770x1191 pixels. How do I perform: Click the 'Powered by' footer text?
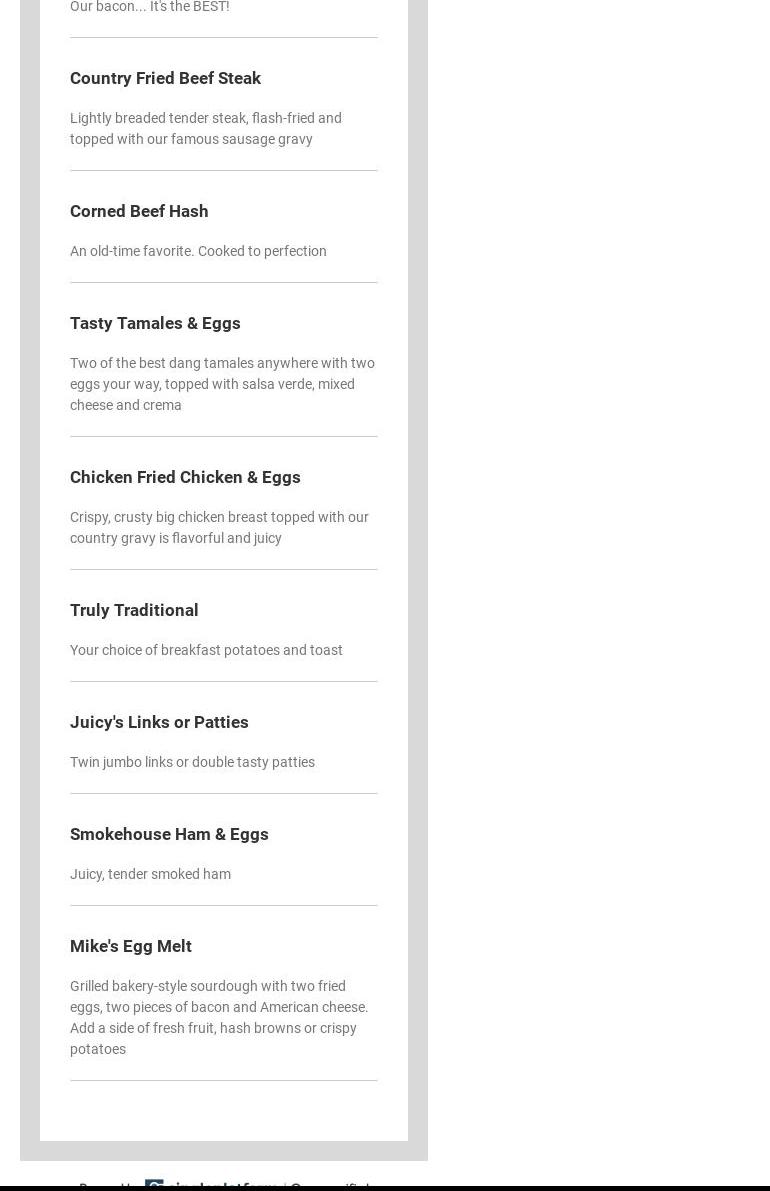click(108, 1186)
